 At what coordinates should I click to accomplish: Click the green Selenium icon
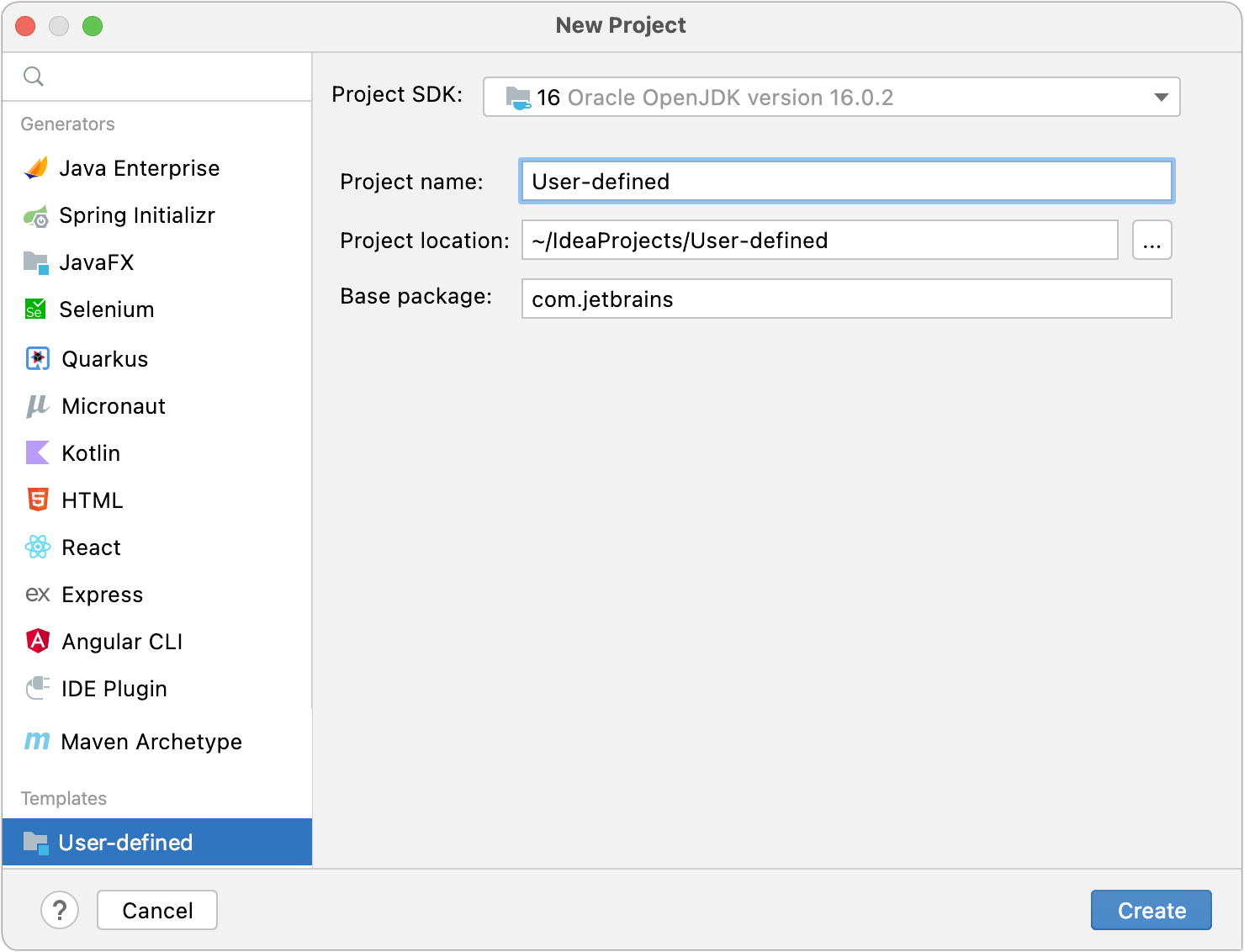pyautogui.click(x=35, y=309)
